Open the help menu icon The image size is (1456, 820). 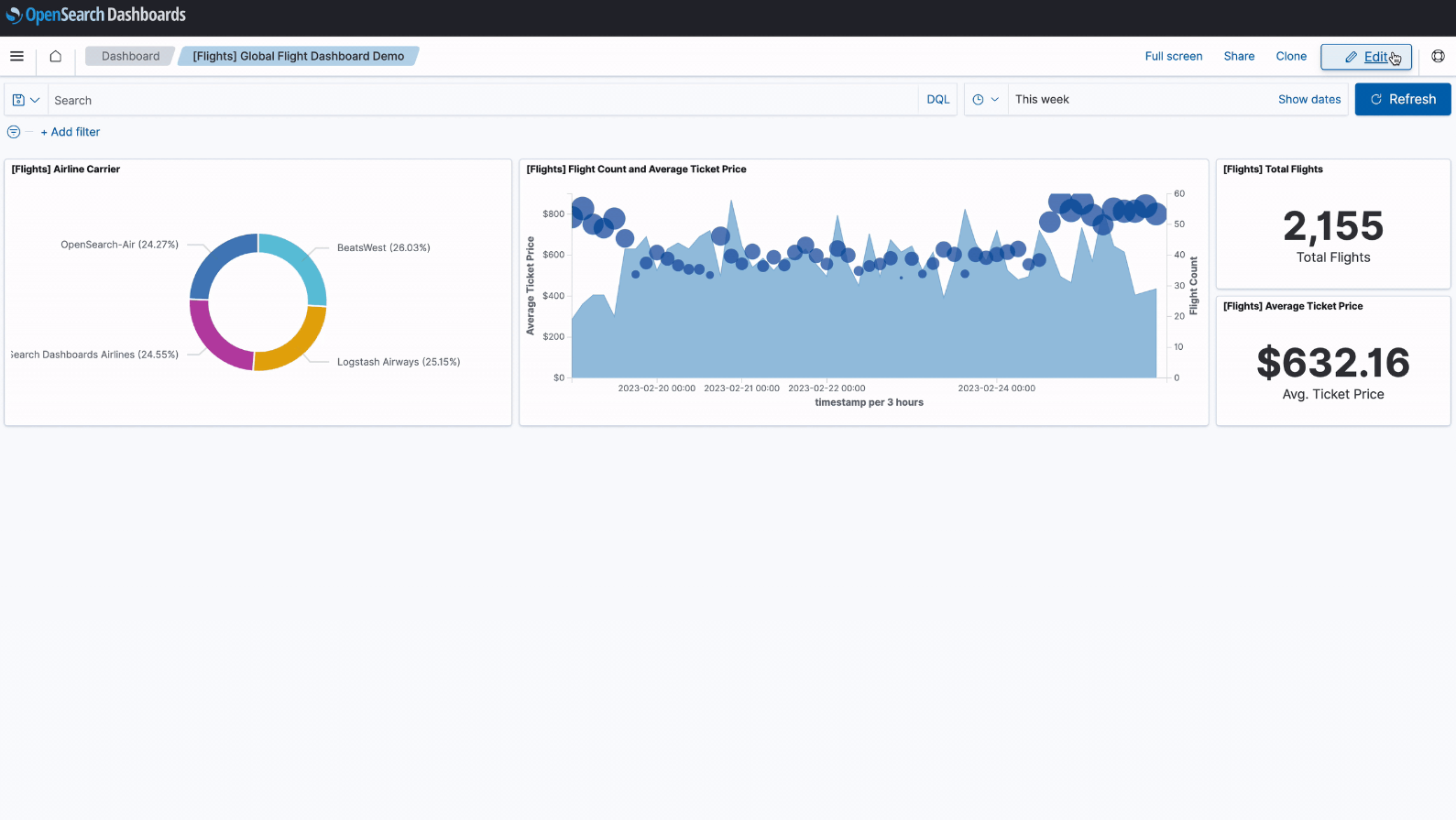(x=1438, y=56)
